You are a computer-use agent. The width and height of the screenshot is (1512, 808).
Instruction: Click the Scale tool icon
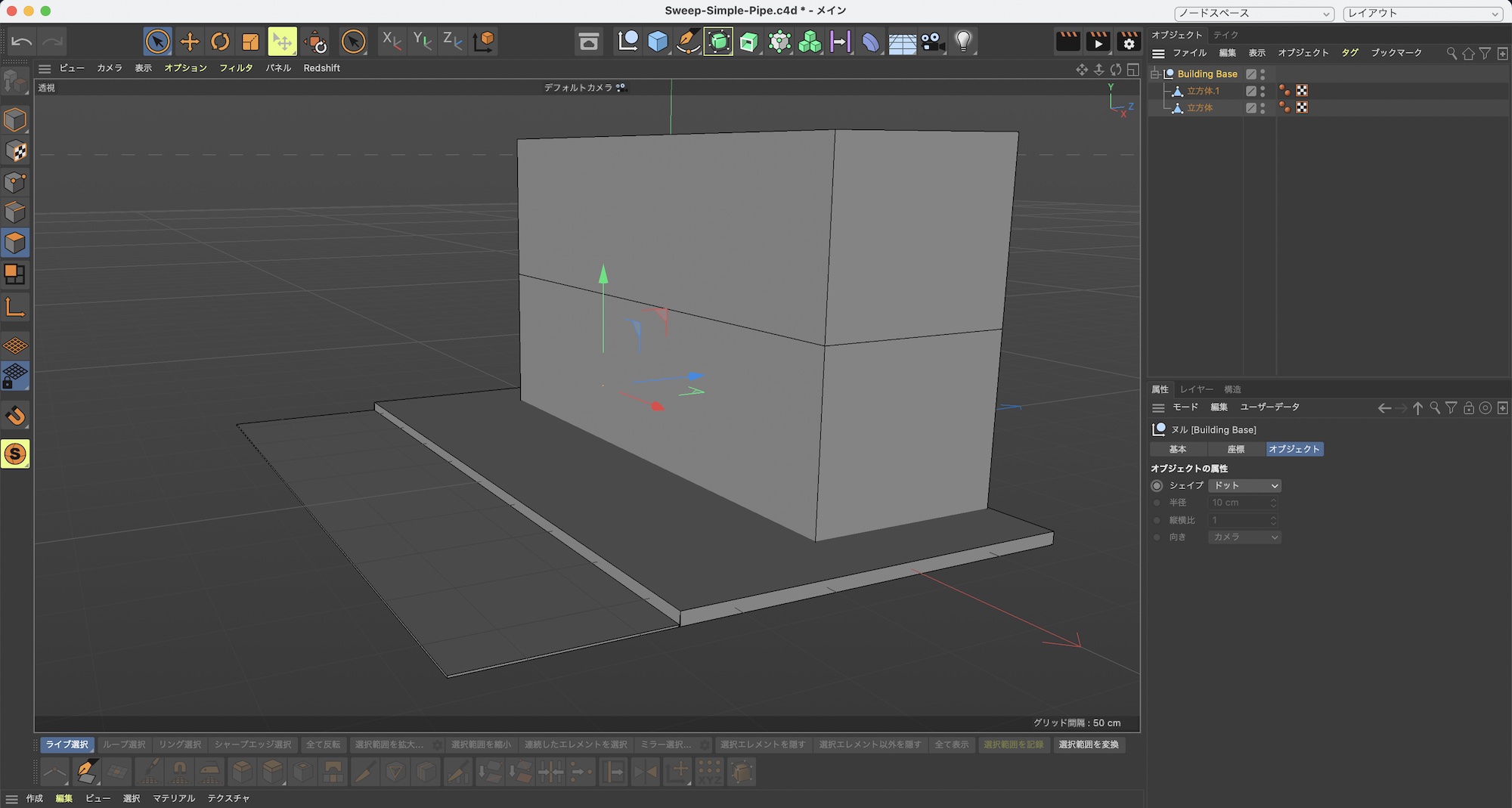(250, 42)
